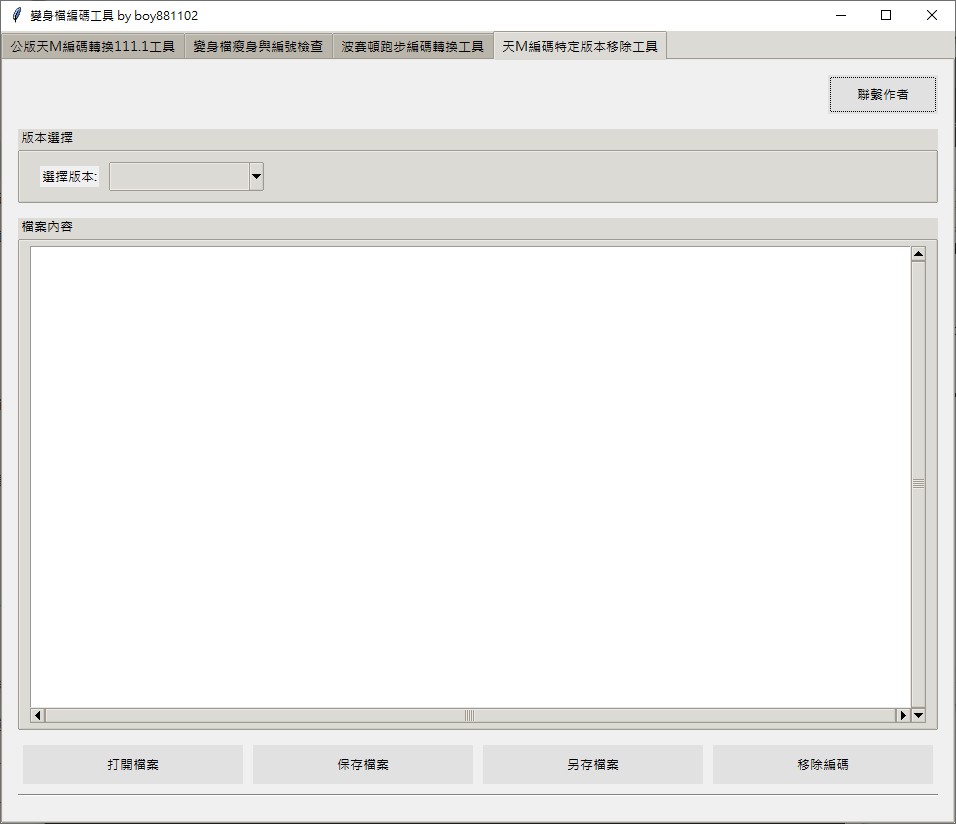Maximize the 變身檔編碼工具 window
Screen dimensions: 956x824
point(886,15)
